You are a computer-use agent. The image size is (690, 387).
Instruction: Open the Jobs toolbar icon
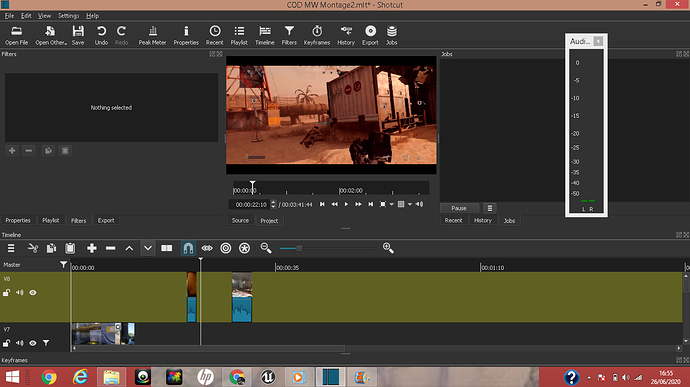[x=392, y=35]
